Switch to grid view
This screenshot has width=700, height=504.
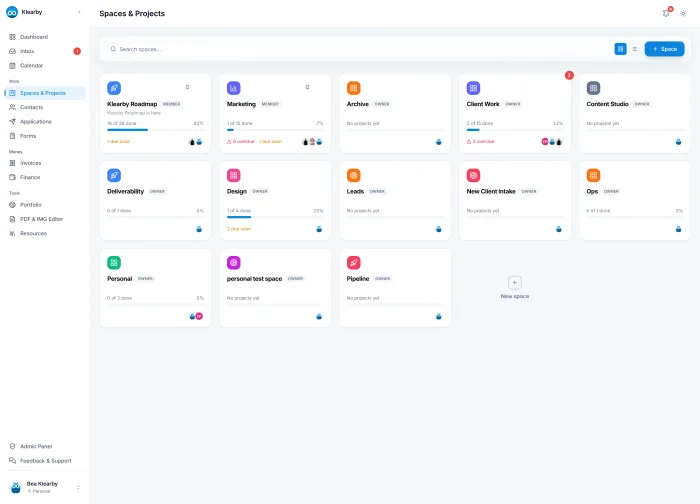coord(620,49)
